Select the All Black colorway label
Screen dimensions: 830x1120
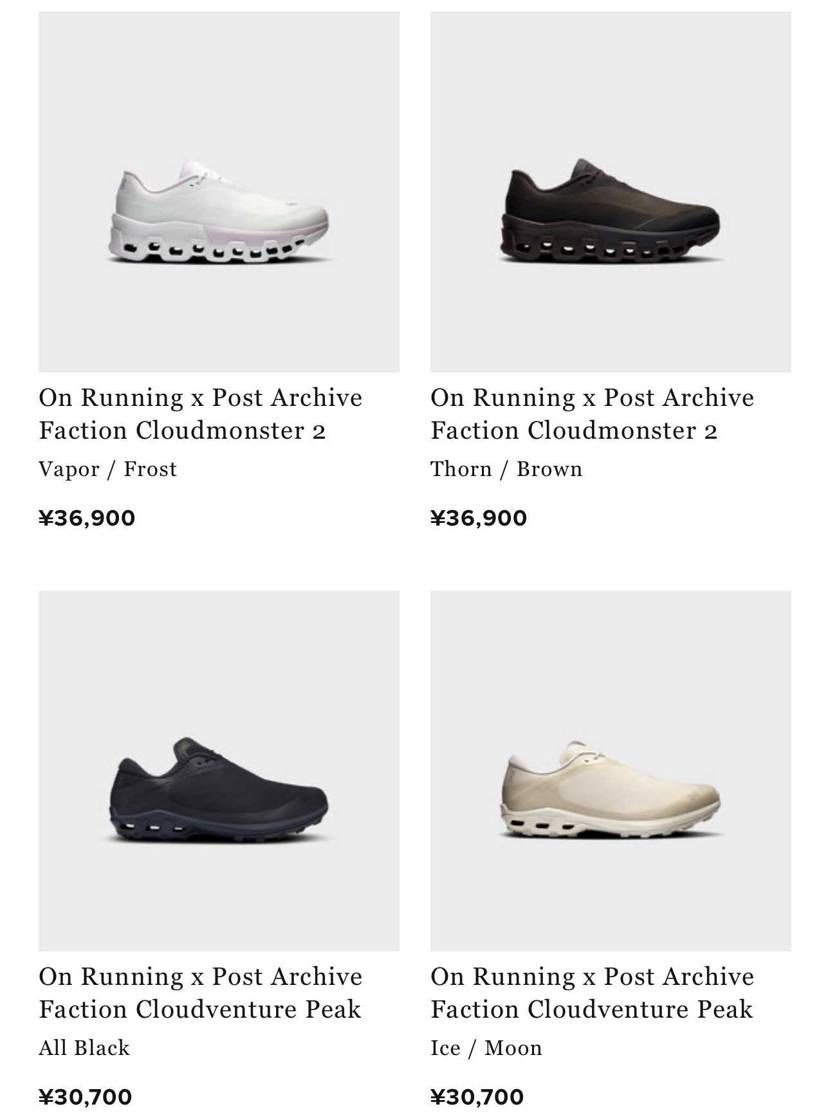[x=84, y=1048]
